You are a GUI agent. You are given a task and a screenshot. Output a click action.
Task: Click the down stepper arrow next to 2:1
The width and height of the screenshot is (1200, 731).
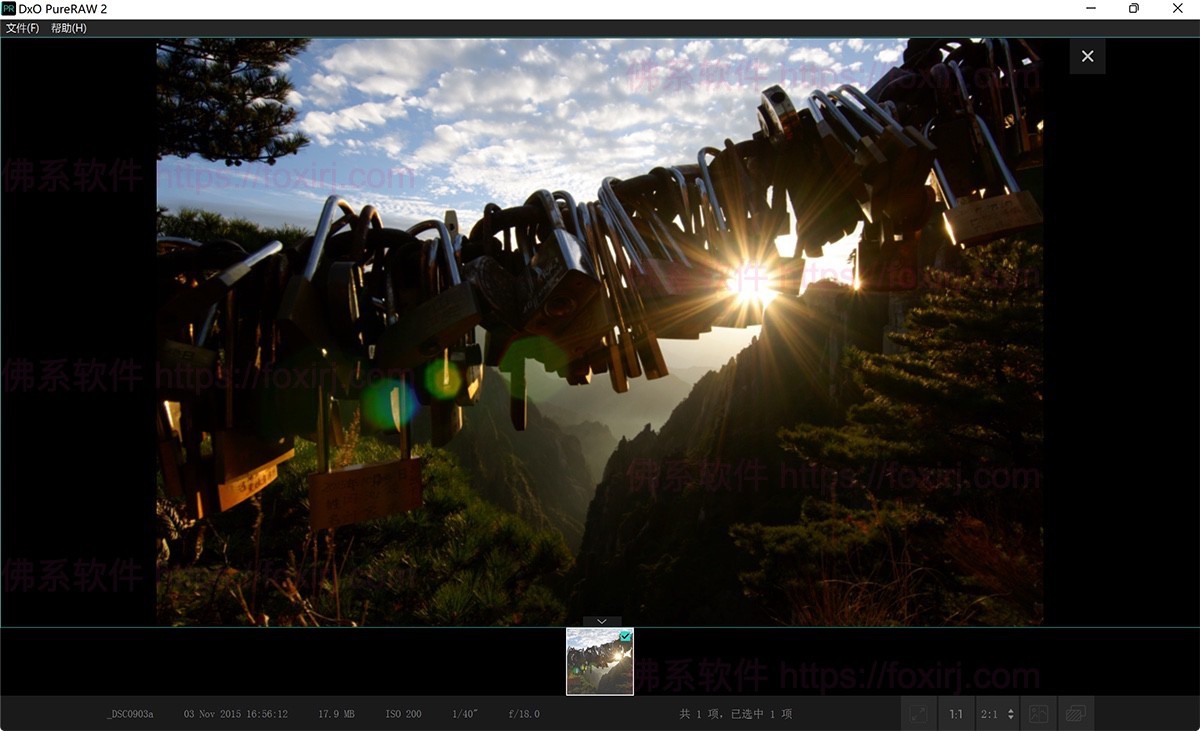pyautogui.click(x=1011, y=718)
